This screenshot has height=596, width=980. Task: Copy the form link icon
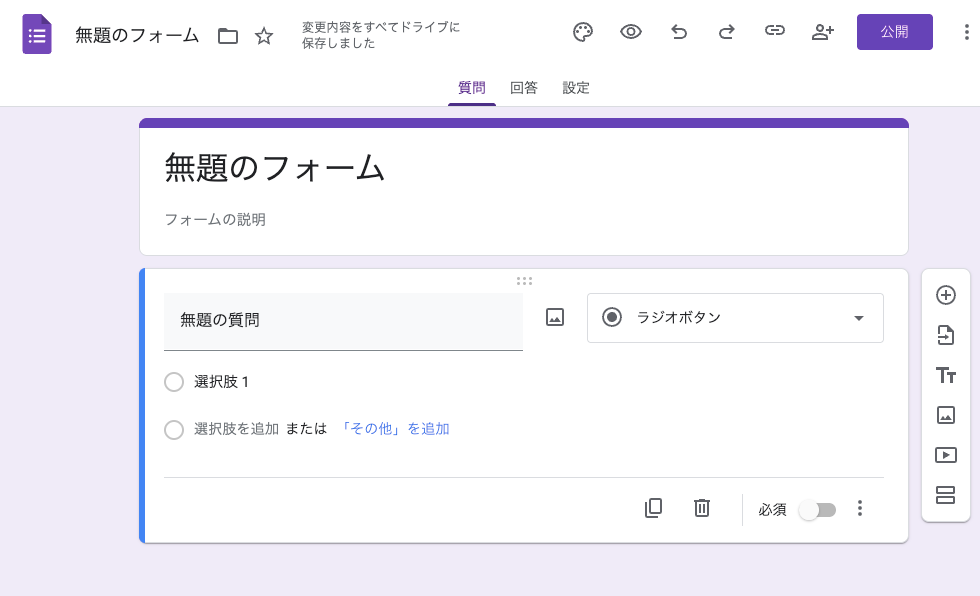coord(775,32)
